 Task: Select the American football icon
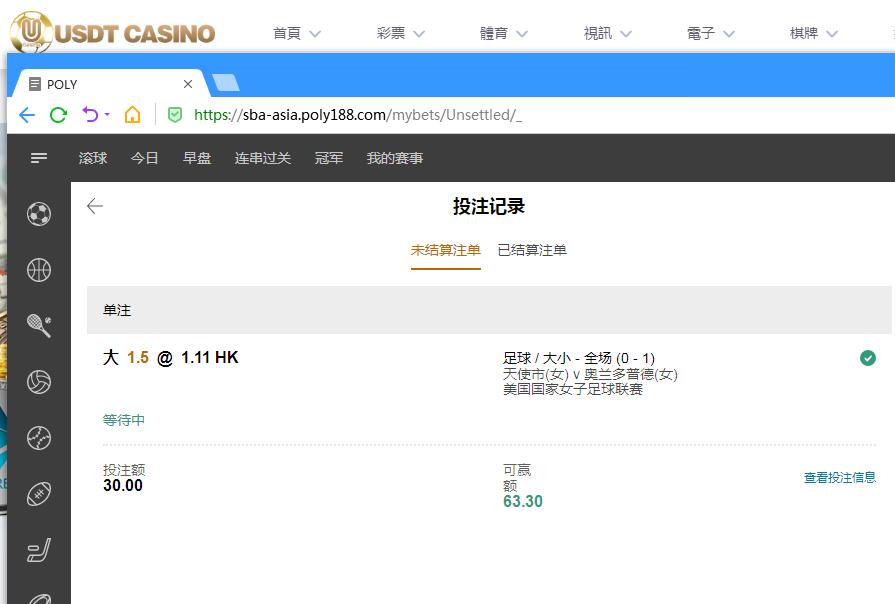point(39,494)
